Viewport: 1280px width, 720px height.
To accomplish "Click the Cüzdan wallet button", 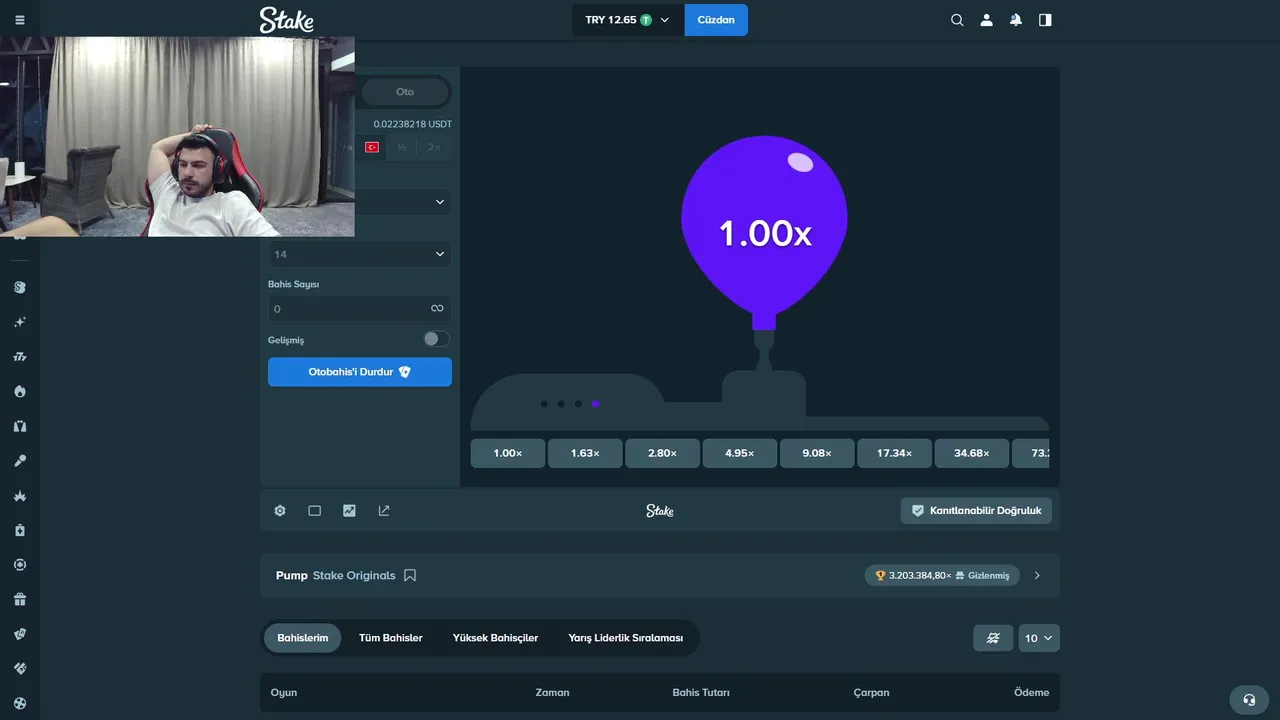I will tap(716, 20).
